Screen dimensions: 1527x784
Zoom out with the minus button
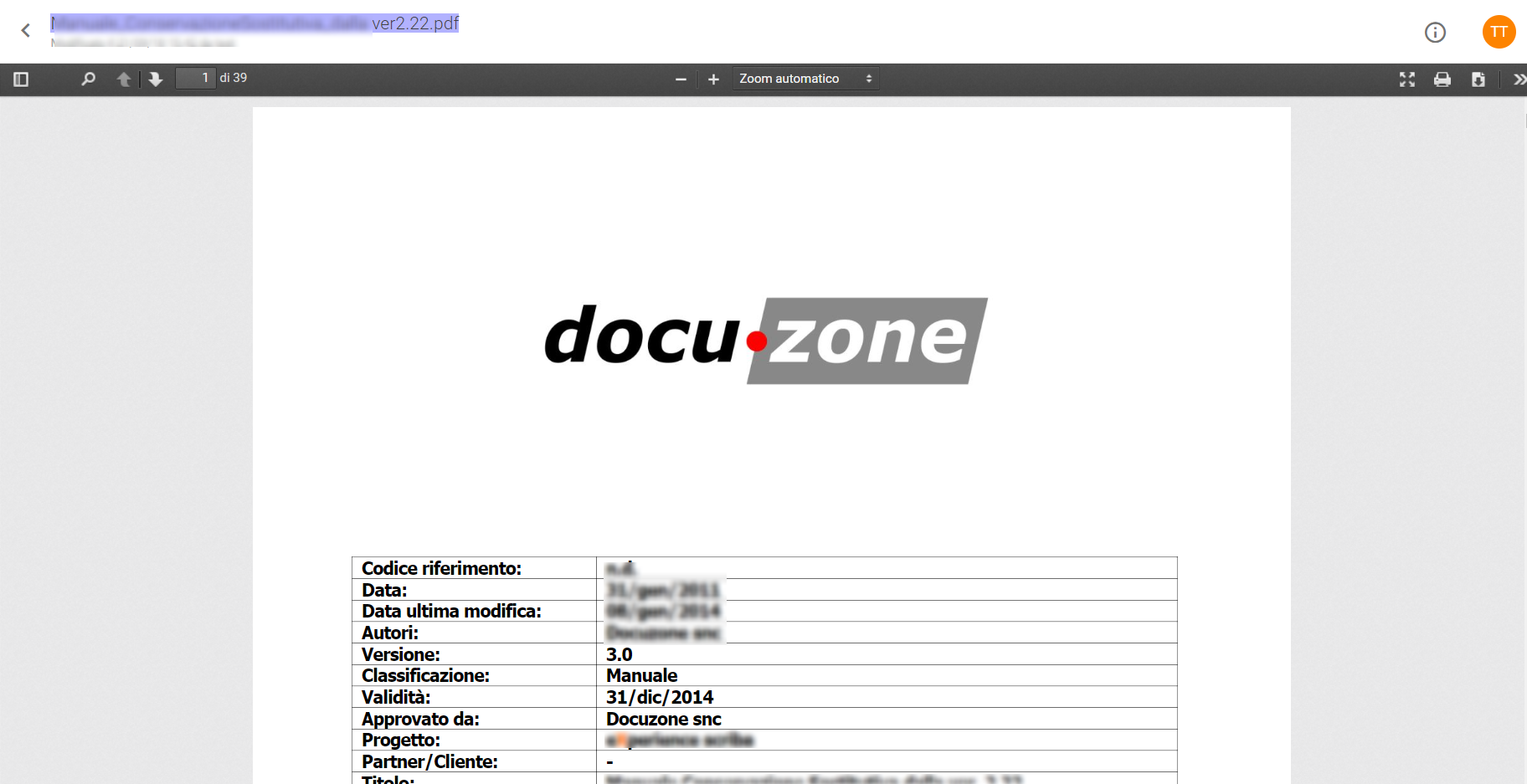(681, 79)
